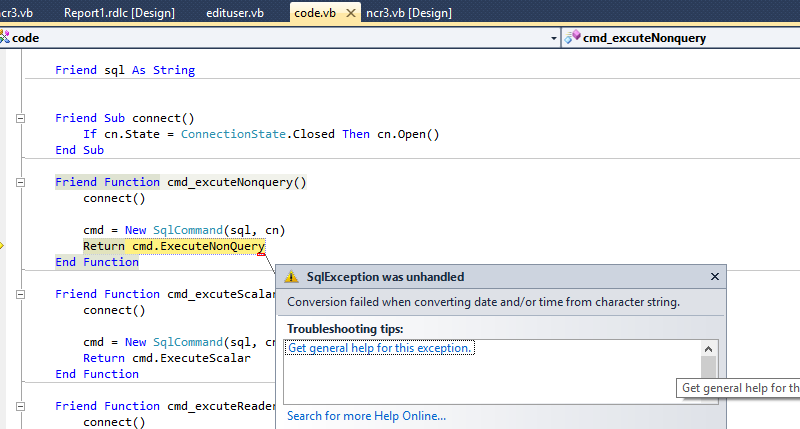
Task: Click 'SqlCommand' in the cmd_excuteNonquery function
Action: [x=188, y=230]
